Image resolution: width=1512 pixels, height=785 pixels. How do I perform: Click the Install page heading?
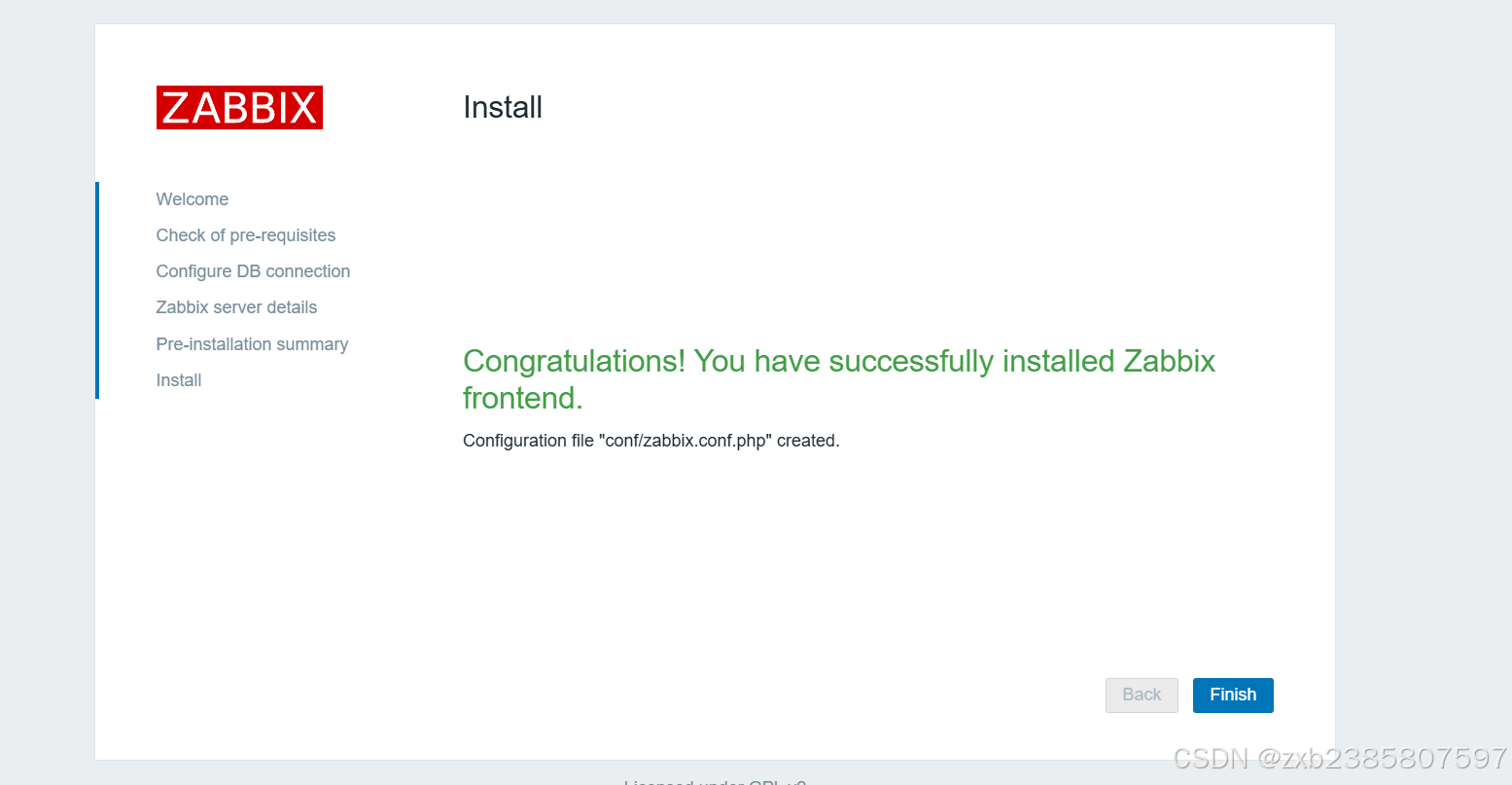pyautogui.click(x=503, y=107)
